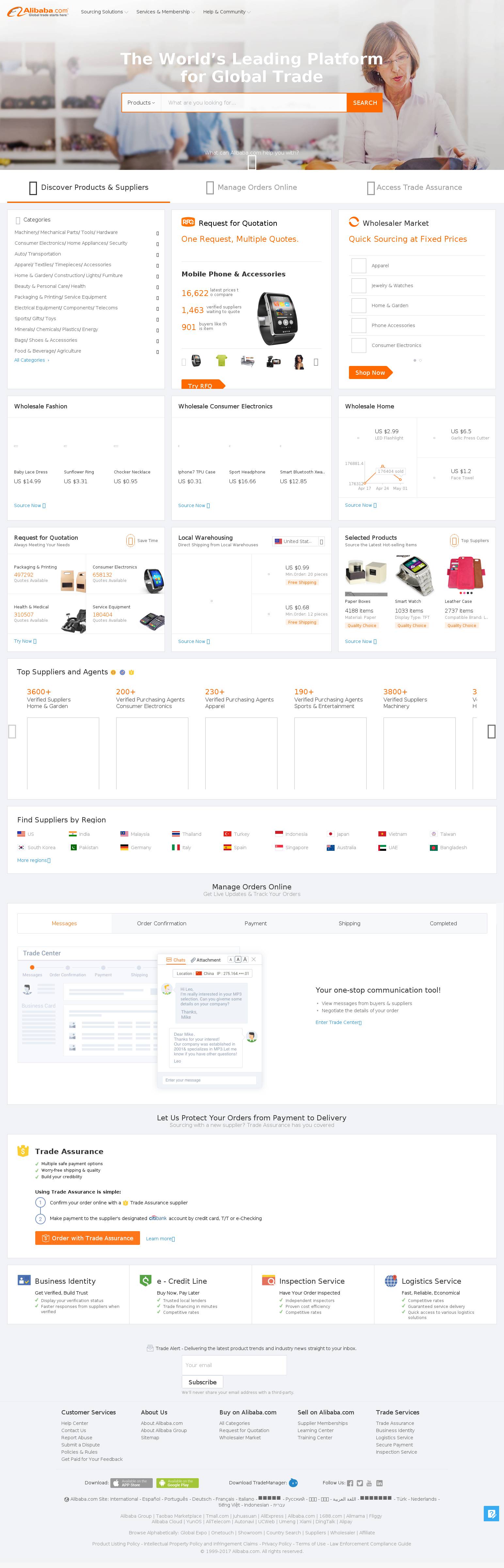The image size is (504, 1568).
Task: Click the Facebook follow icon
Action: (x=350, y=1483)
